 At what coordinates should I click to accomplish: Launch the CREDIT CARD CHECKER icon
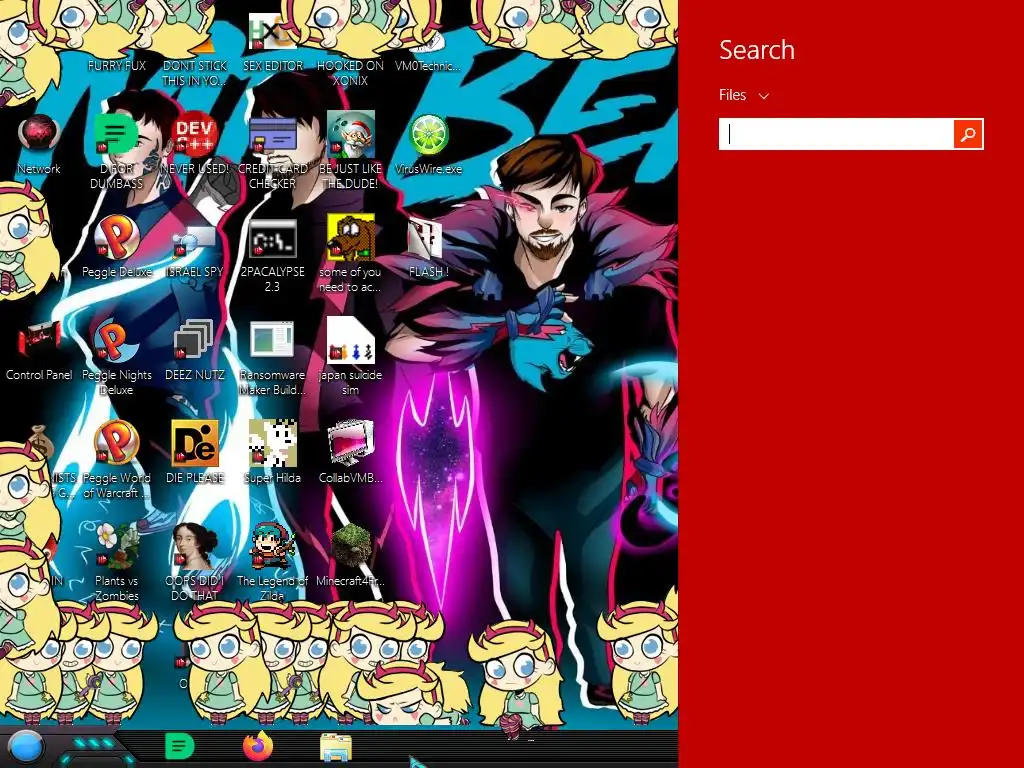272,134
